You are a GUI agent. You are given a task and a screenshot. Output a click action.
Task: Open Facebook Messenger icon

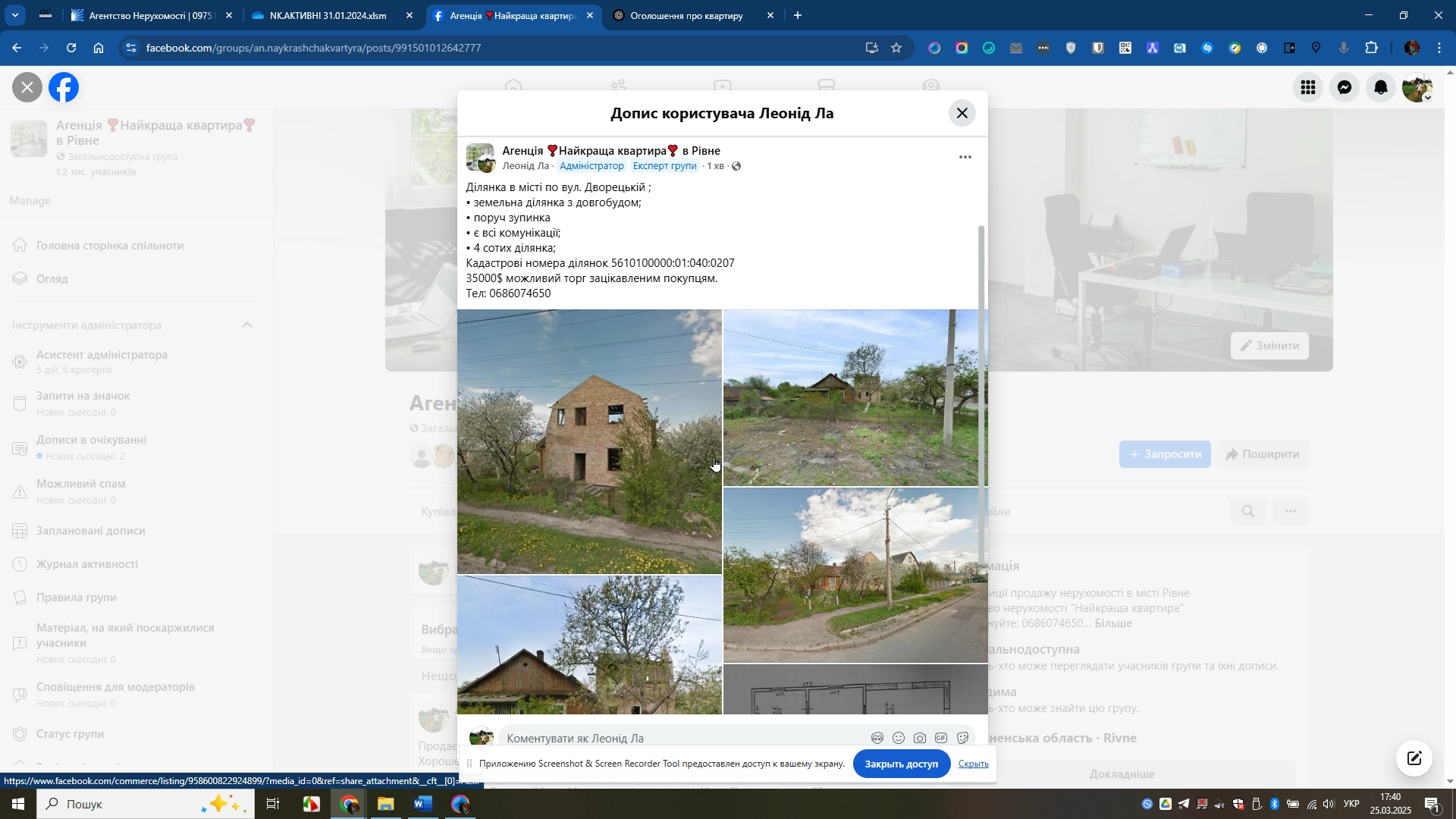point(1345,88)
